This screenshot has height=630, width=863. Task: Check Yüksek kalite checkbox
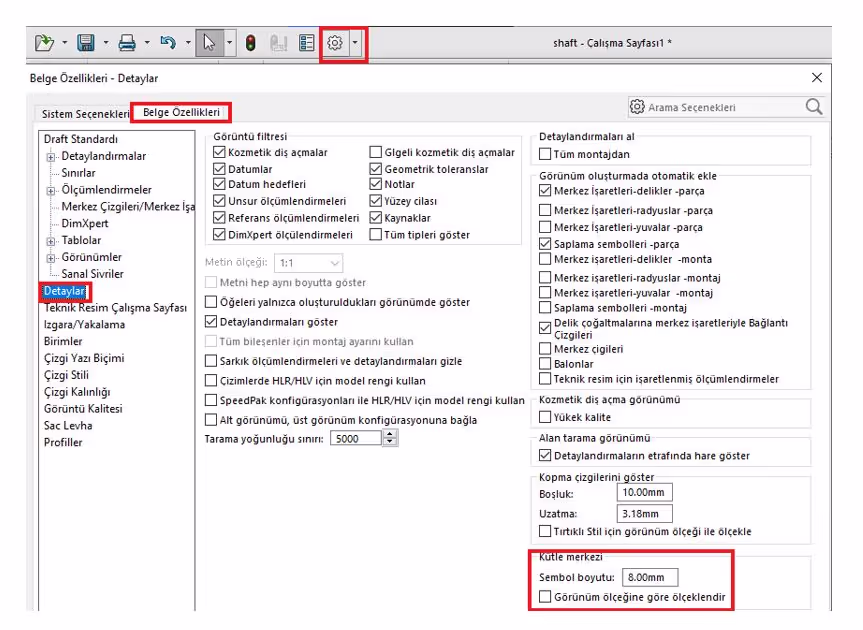[545, 417]
